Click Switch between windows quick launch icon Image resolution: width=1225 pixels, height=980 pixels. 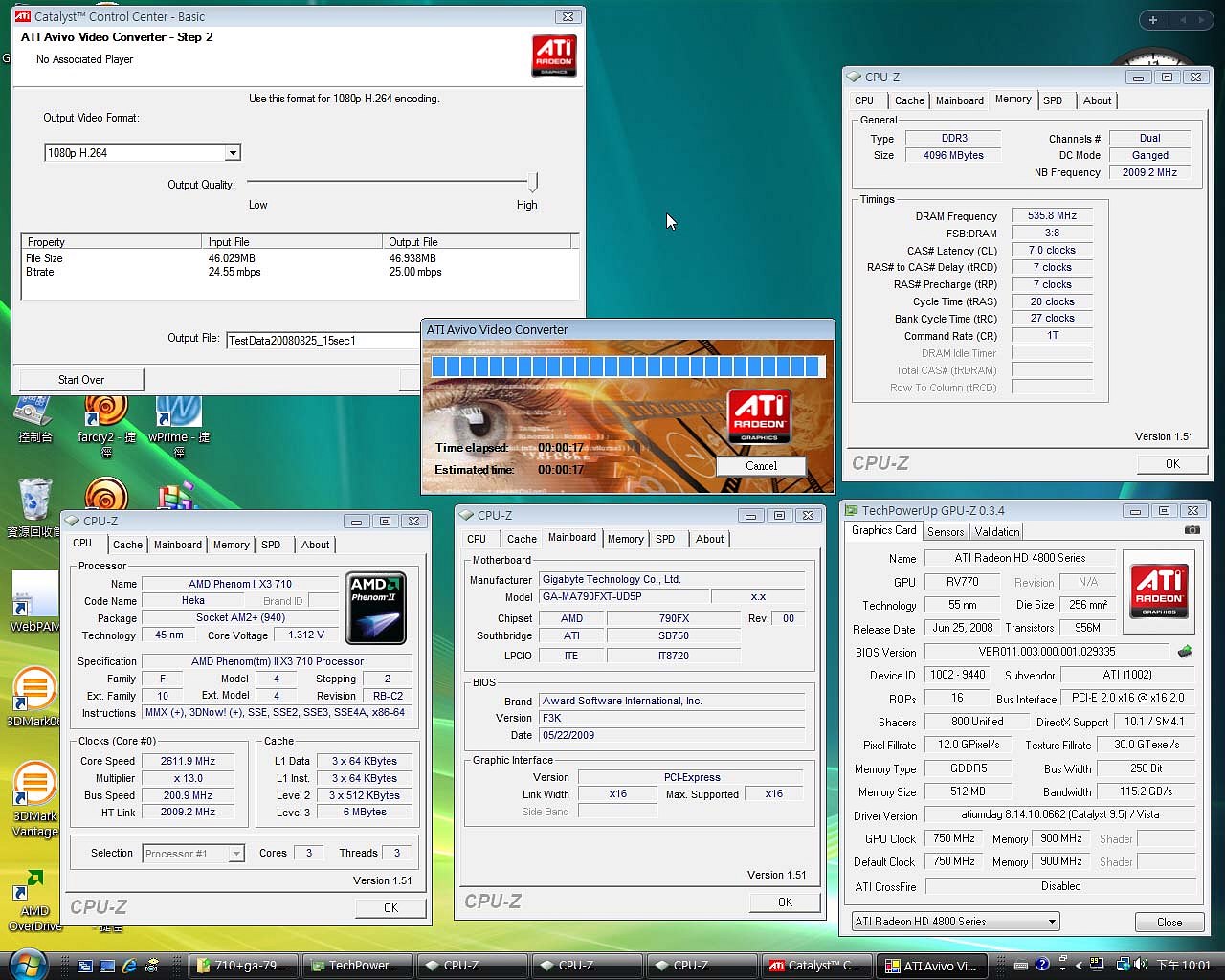(x=85, y=966)
